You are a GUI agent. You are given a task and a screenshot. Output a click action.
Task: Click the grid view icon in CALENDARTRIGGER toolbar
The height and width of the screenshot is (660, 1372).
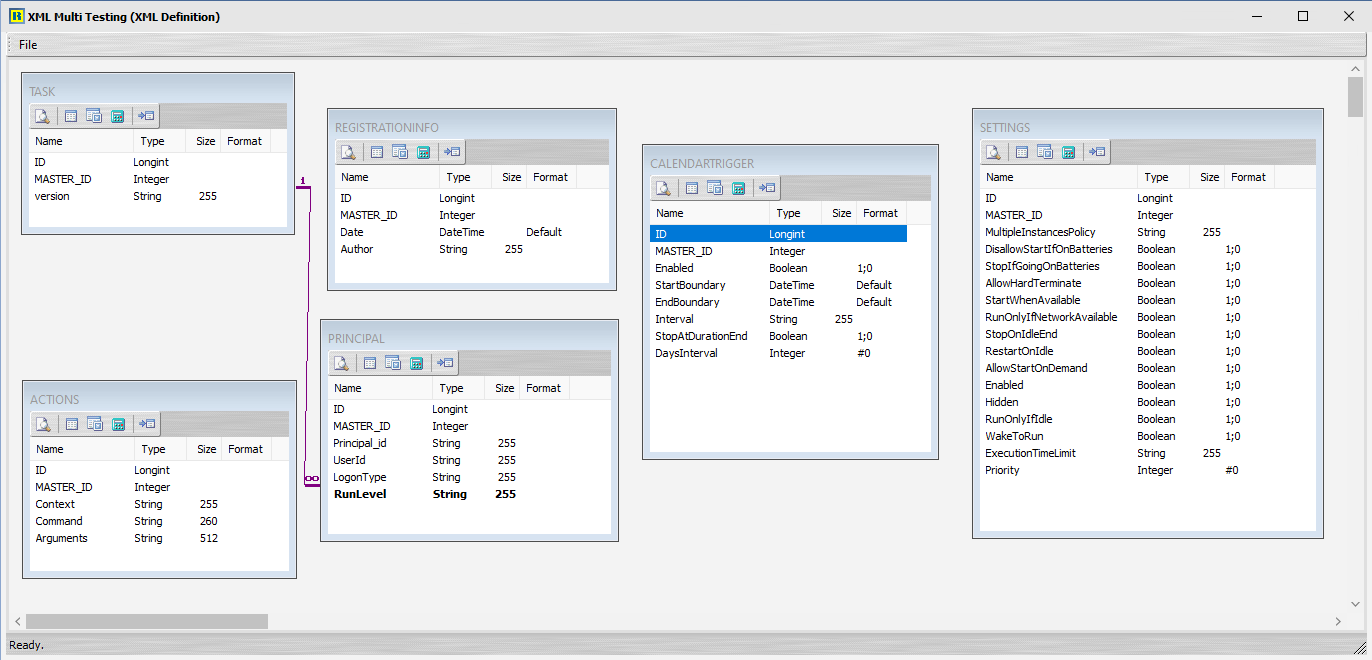(x=692, y=188)
